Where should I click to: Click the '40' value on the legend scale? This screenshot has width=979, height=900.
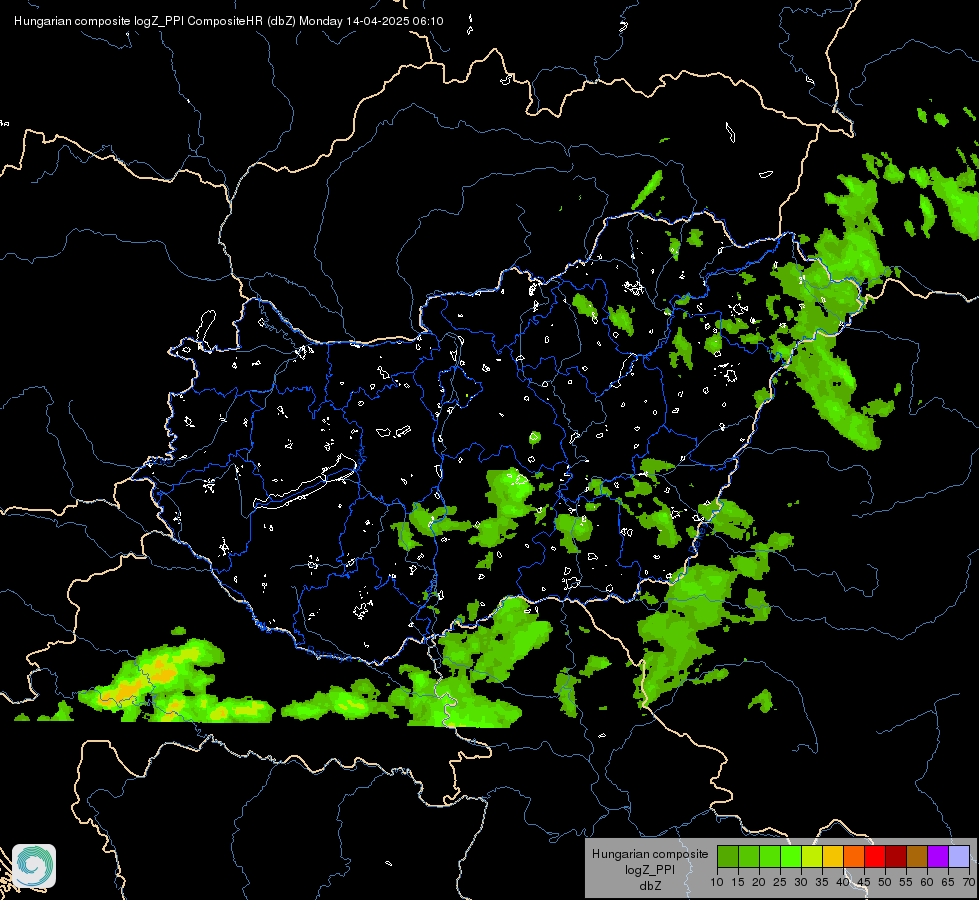click(843, 882)
